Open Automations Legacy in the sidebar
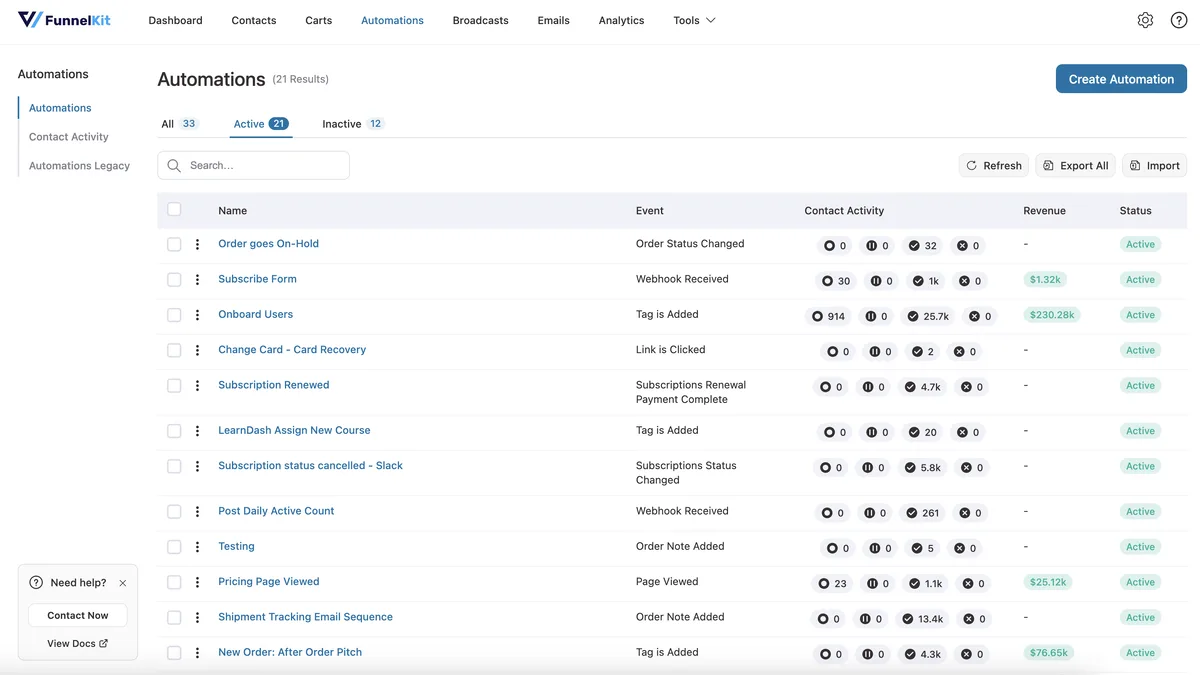The width and height of the screenshot is (1200, 675). (79, 166)
